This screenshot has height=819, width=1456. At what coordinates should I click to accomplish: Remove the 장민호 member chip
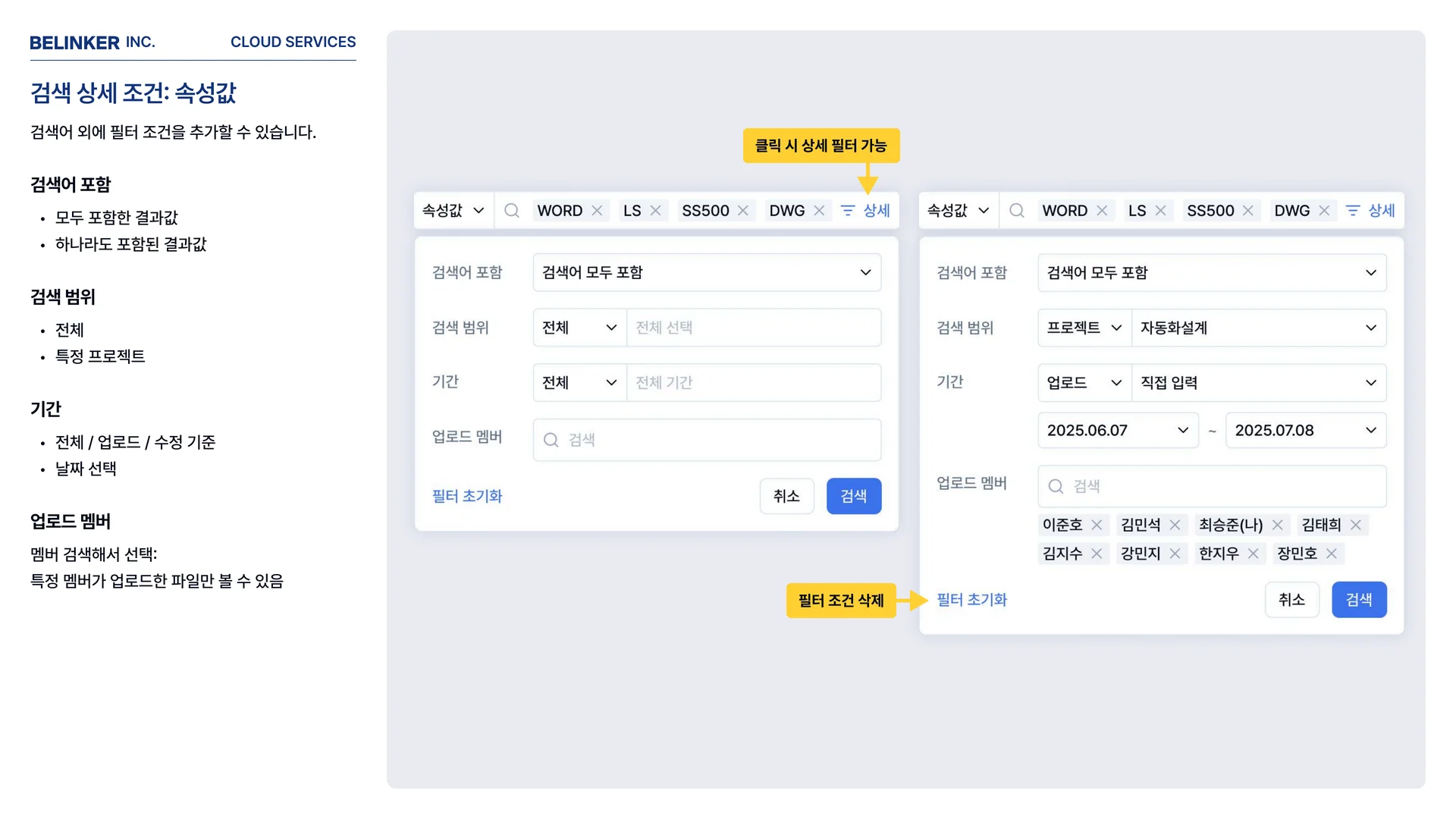[x=1332, y=554]
